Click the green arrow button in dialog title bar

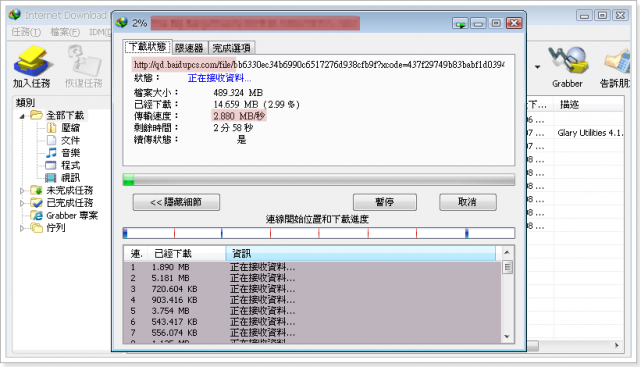click(x=460, y=24)
